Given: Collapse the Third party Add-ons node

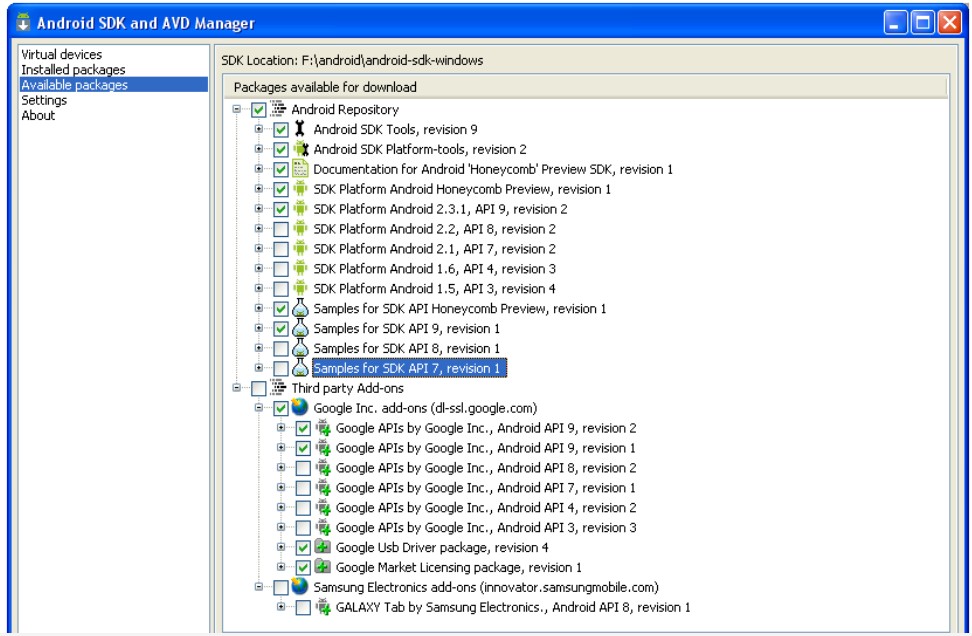Looking at the screenshot, I should (x=237, y=387).
